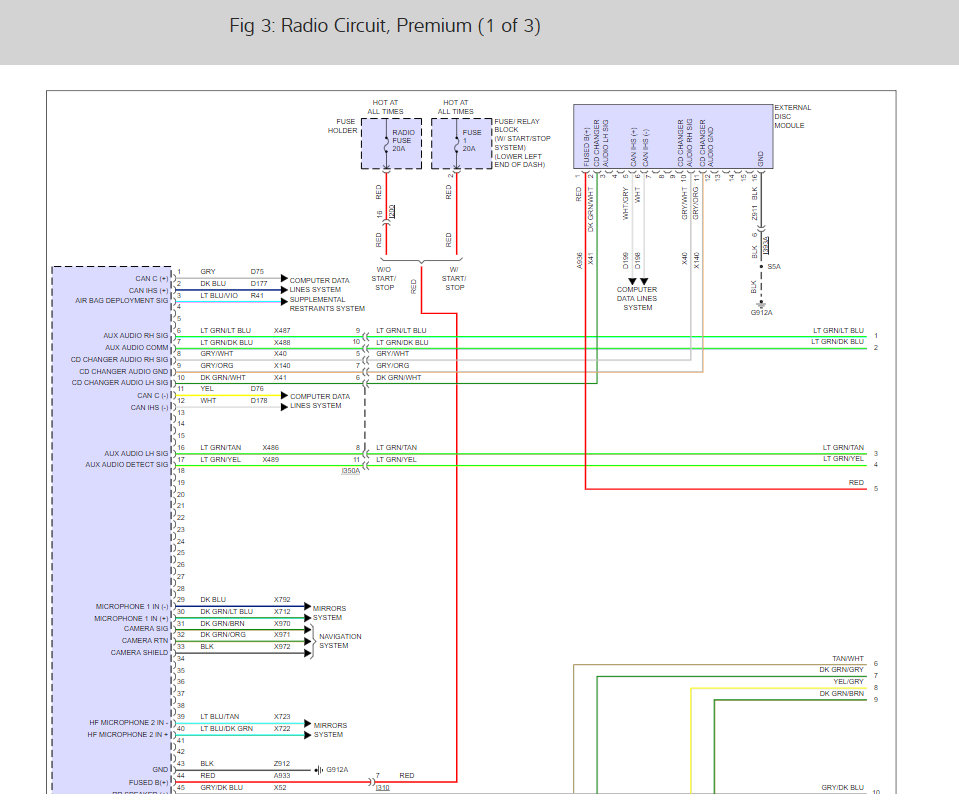Click the FUSE 1 20A box text

point(472,140)
